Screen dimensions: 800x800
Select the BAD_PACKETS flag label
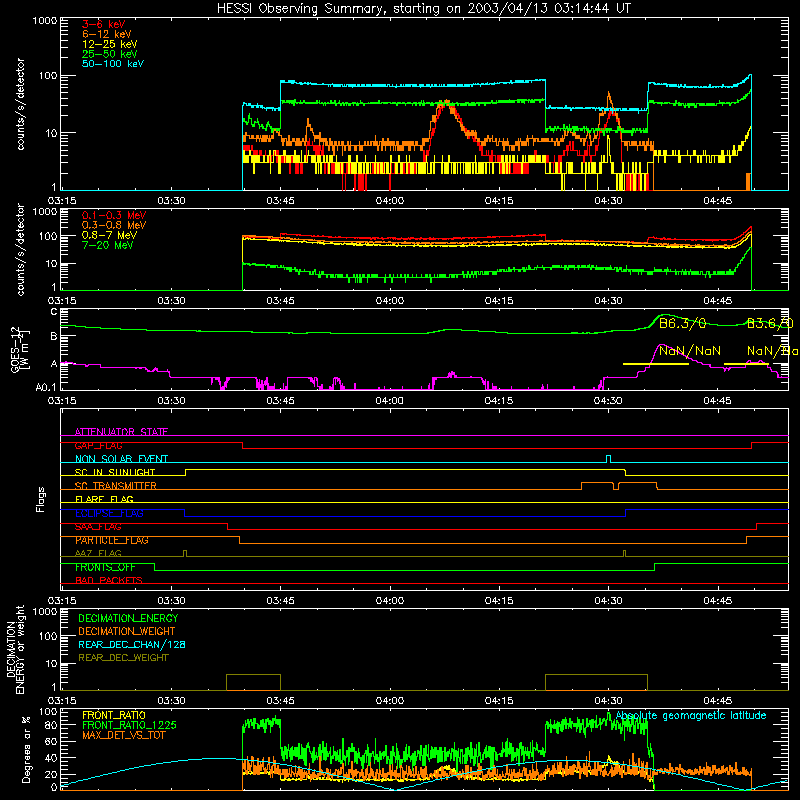[109, 580]
